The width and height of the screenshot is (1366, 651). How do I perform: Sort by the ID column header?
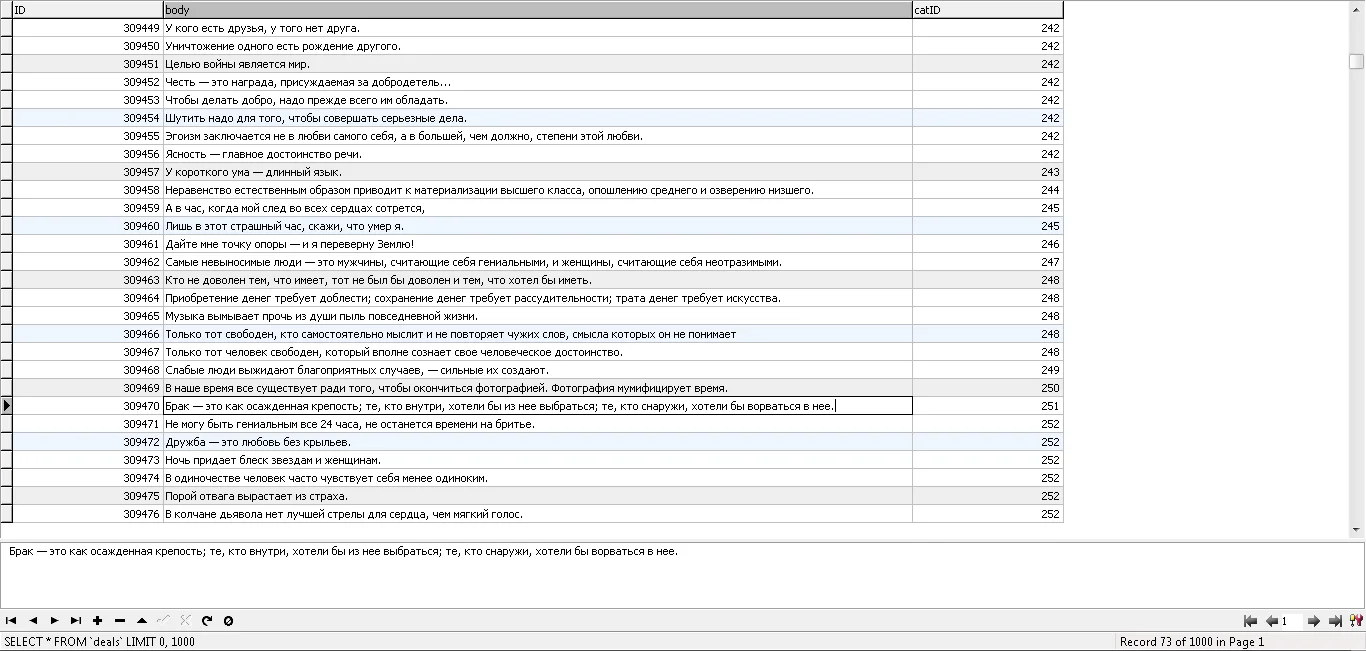(x=88, y=10)
